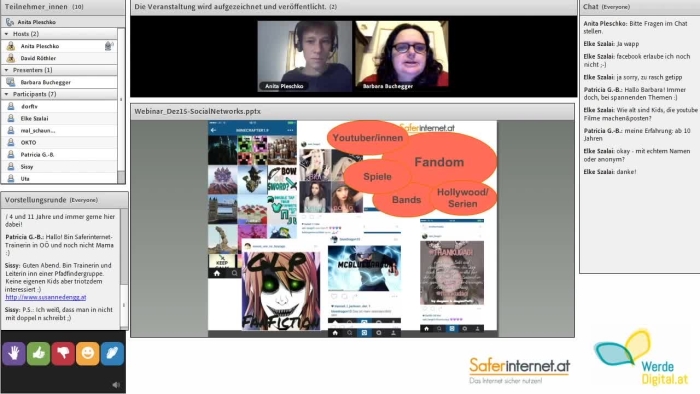Click the Chat (Everyone) panel header
This screenshot has height=394, width=700.
click(639, 7)
